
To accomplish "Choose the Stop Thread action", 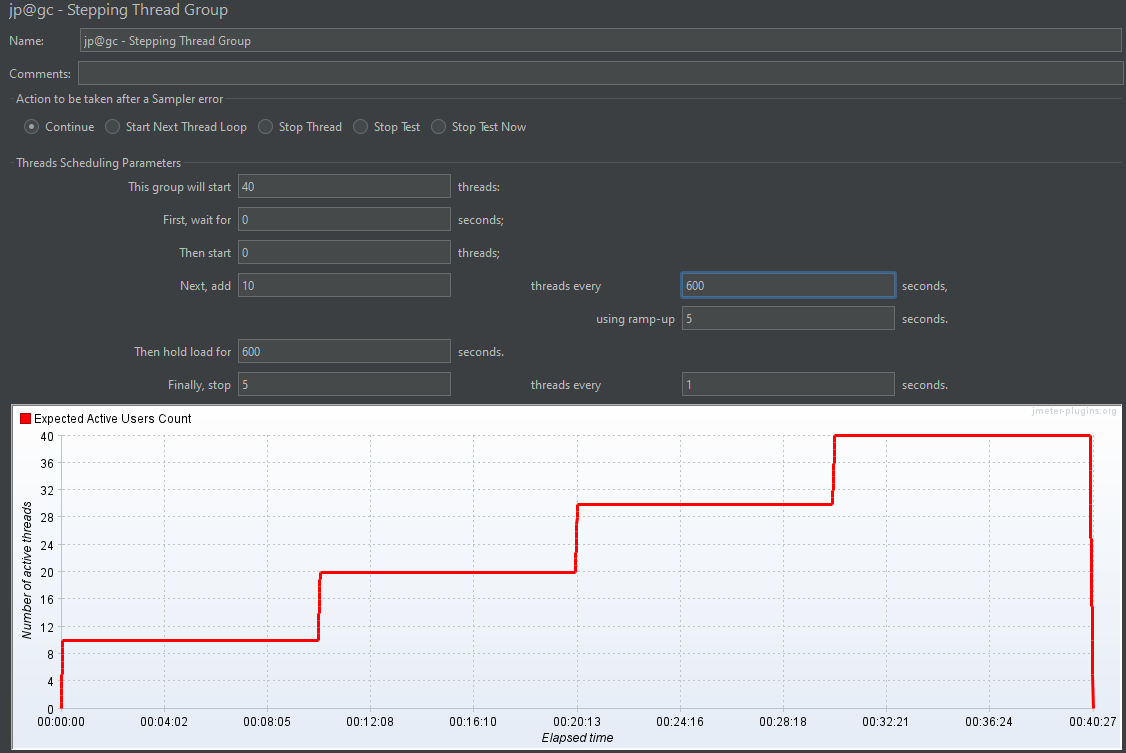I will click(x=266, y=127).
